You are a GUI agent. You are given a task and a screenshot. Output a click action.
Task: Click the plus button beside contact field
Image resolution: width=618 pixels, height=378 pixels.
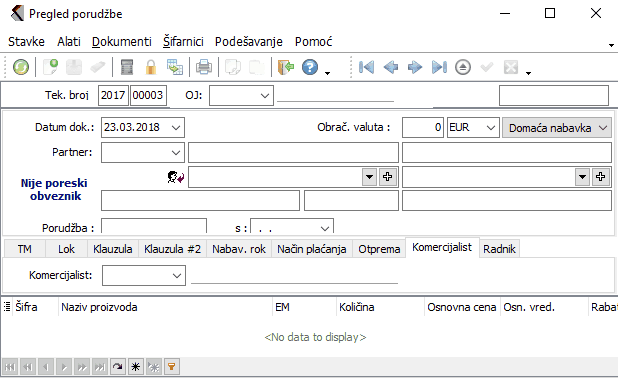click(x=387, y=177)
